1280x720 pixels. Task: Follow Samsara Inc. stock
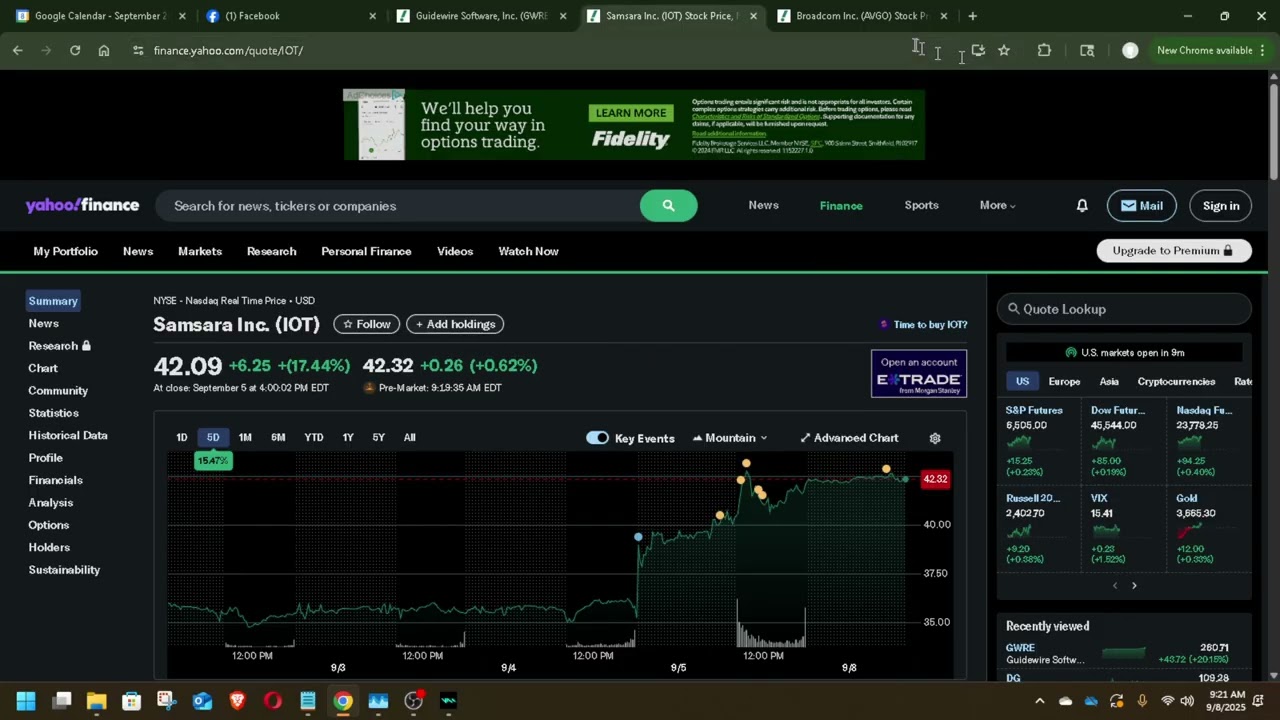pos(367,324)
